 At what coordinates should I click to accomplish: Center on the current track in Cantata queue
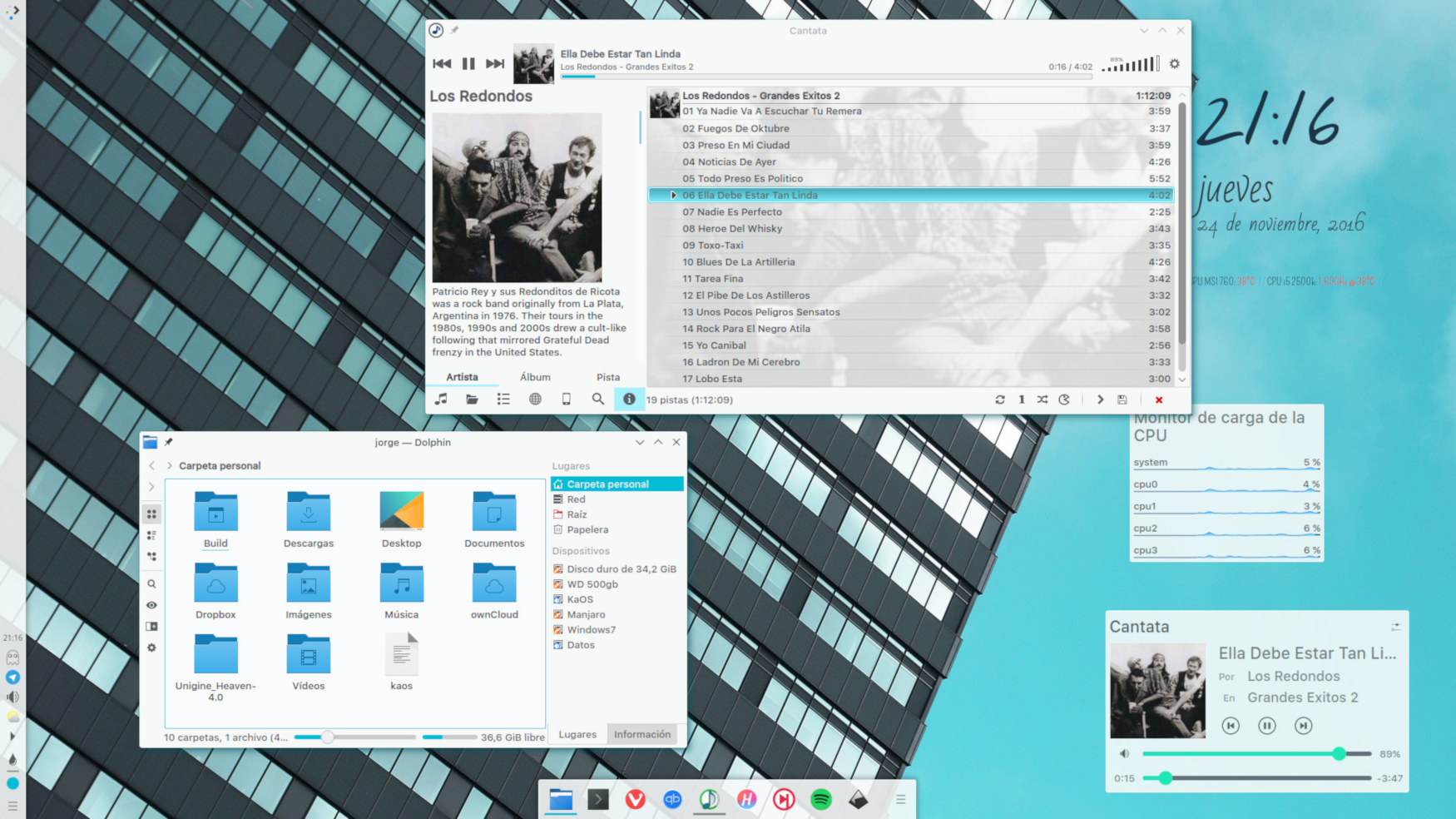1100,400
